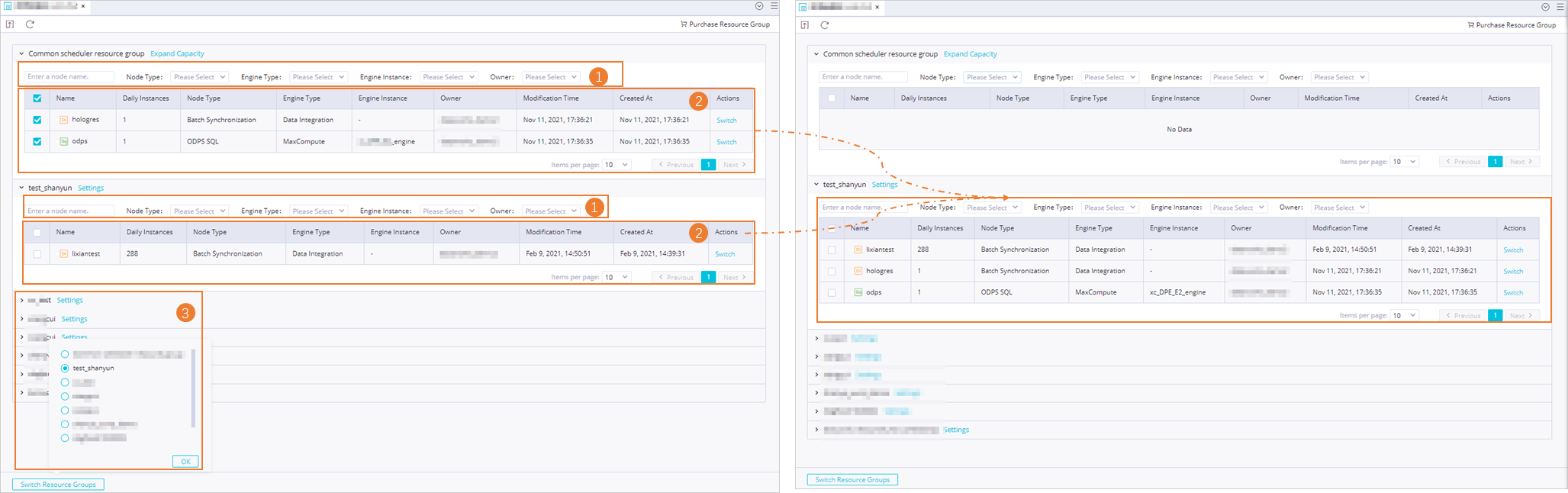
Task: Open Engine Instance dropdown in the left common group filter
Action: (x=449, y=77)
